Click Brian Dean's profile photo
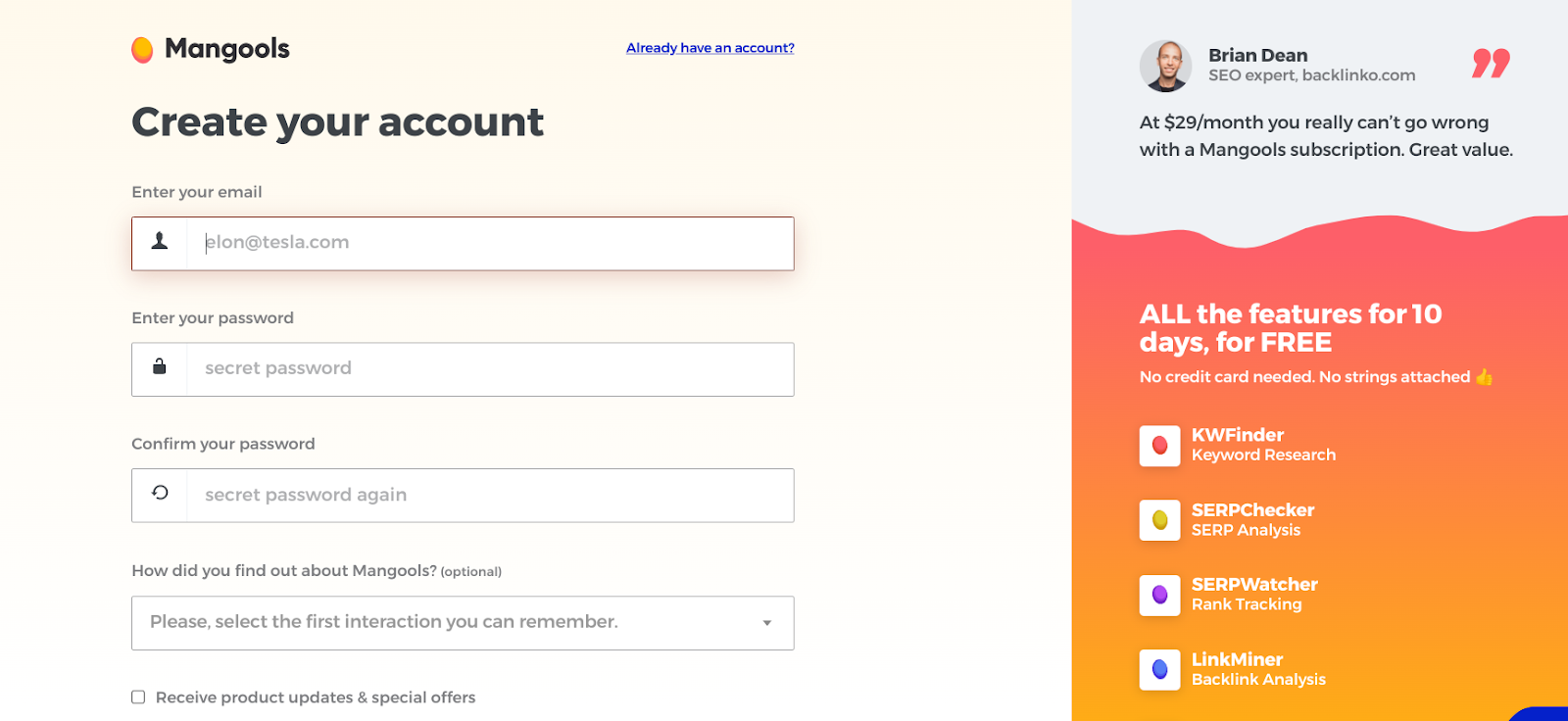The height and width of the screenshot is (721, 1568). [1165, 66]
